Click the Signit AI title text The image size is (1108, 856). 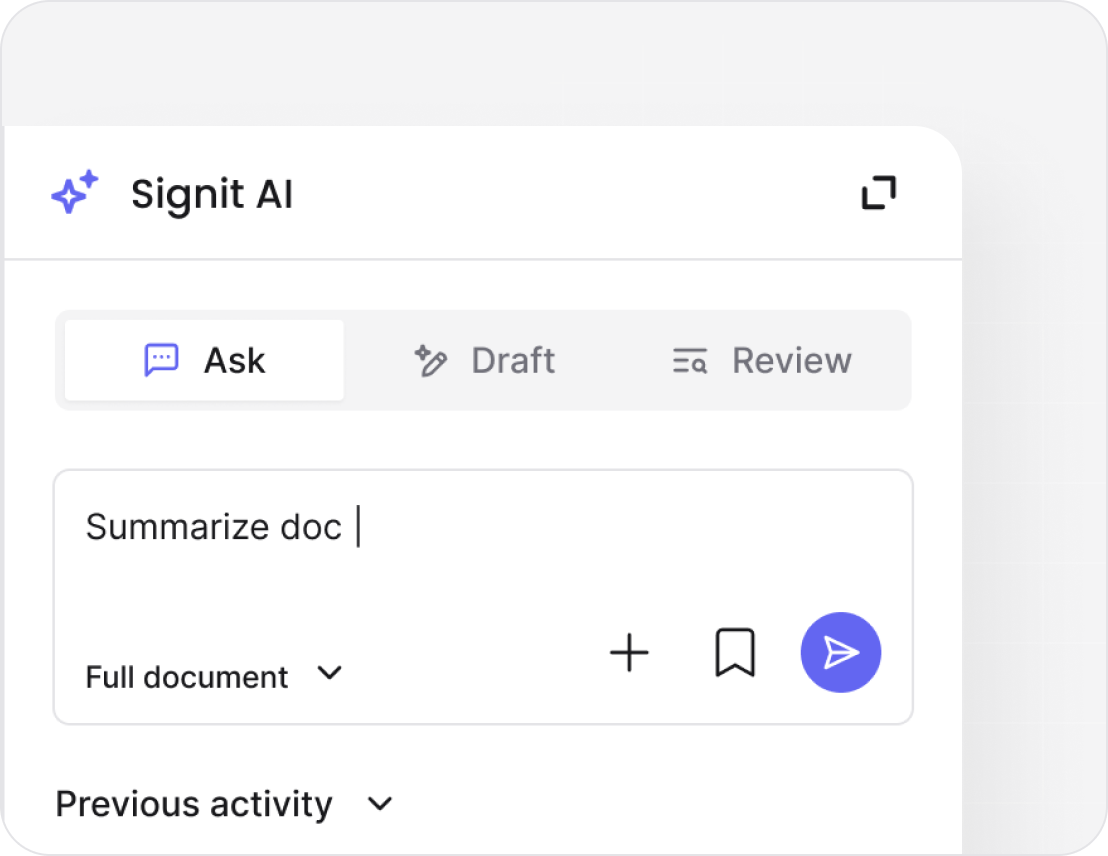[x=212, y=194]
